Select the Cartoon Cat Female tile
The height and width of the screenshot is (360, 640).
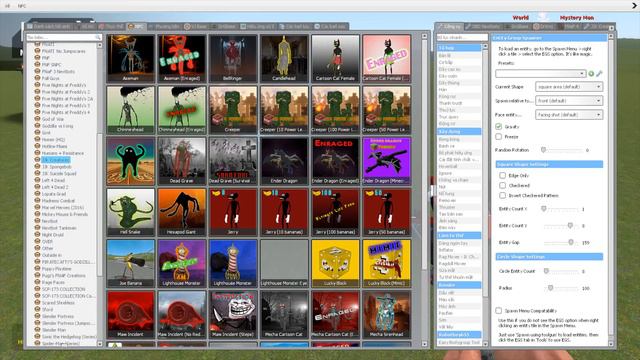click(x=336, y=58)
